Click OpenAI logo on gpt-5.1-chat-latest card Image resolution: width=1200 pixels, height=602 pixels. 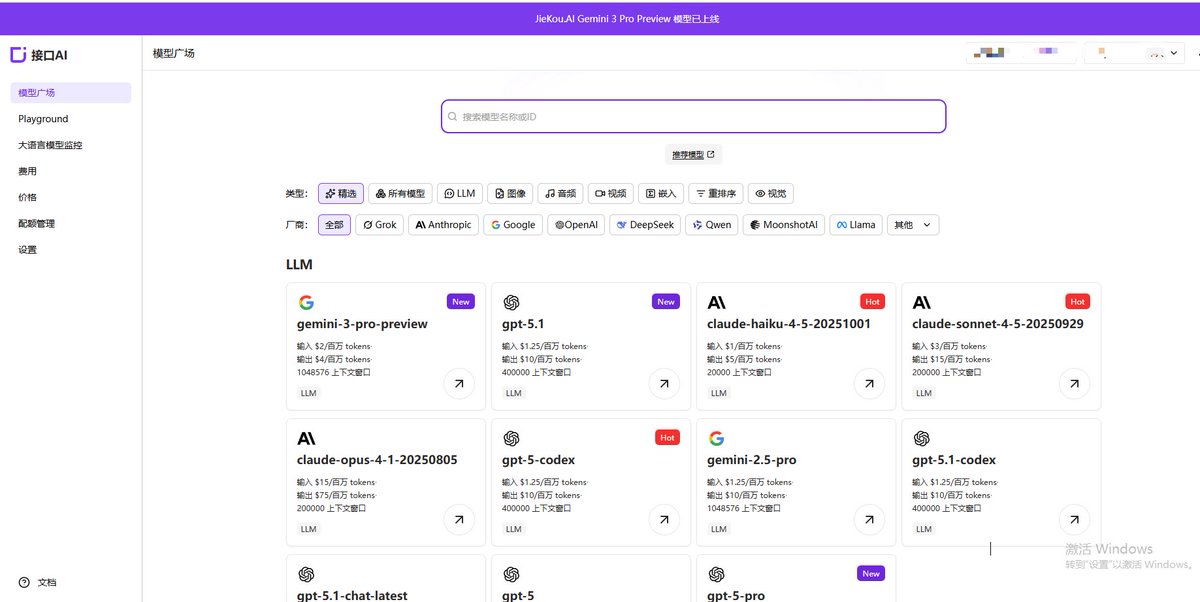click(x=306, y=574)
